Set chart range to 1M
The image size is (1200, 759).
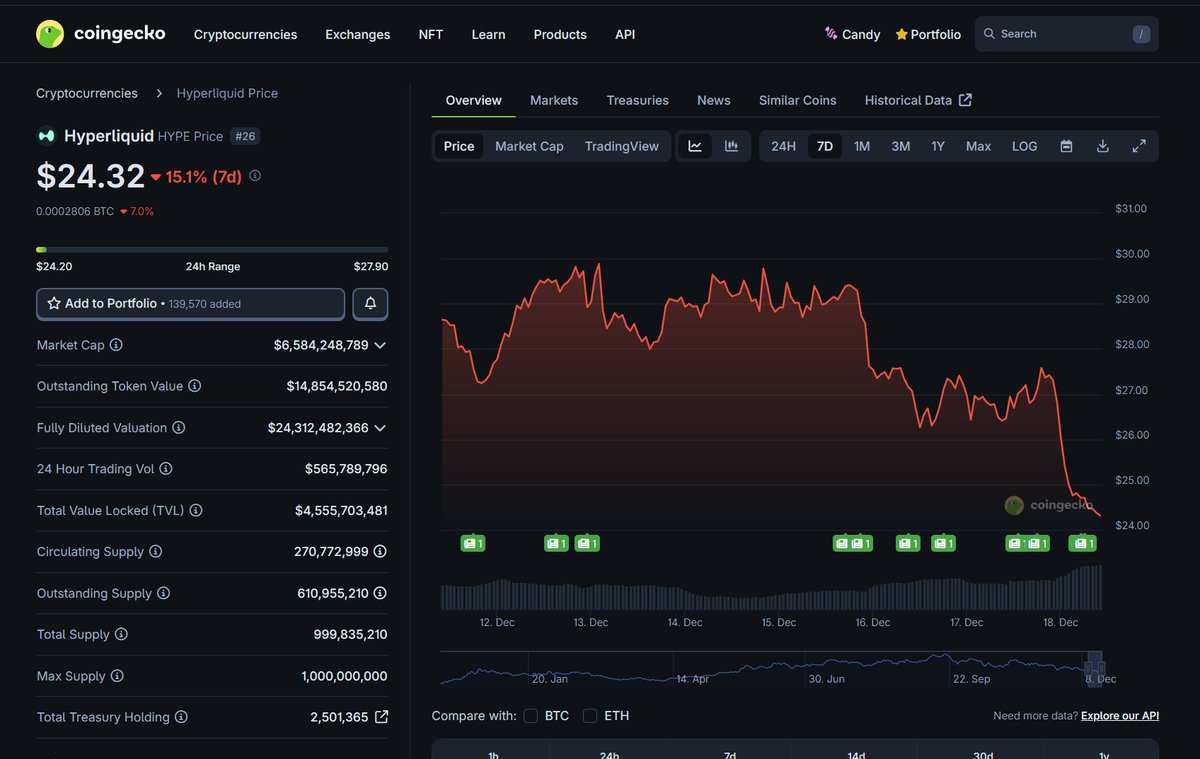[x=862, y=146]
